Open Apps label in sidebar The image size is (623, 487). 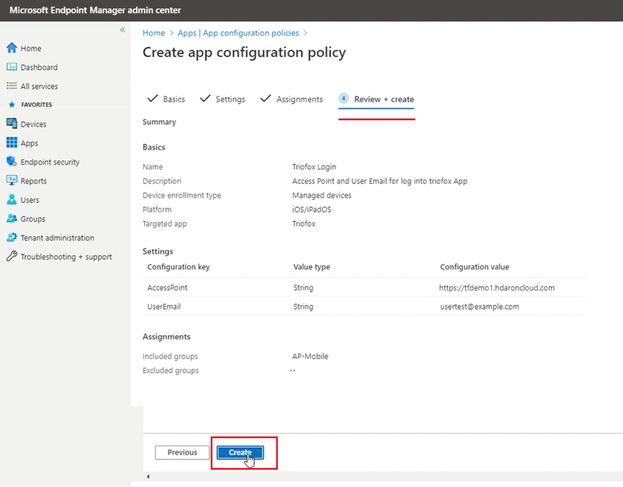29,143
